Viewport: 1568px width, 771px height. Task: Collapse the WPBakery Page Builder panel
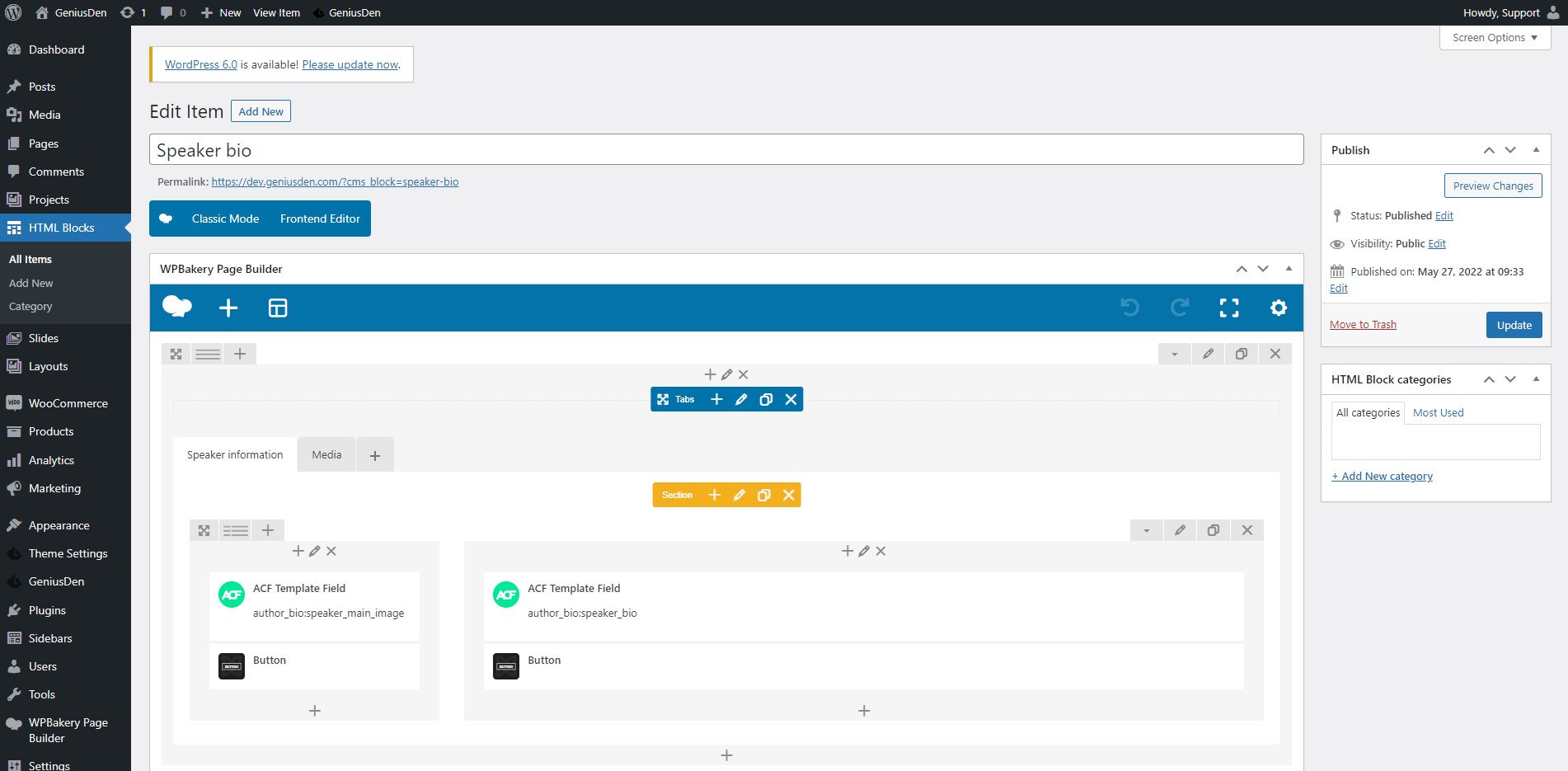[x=1289, y=268]
